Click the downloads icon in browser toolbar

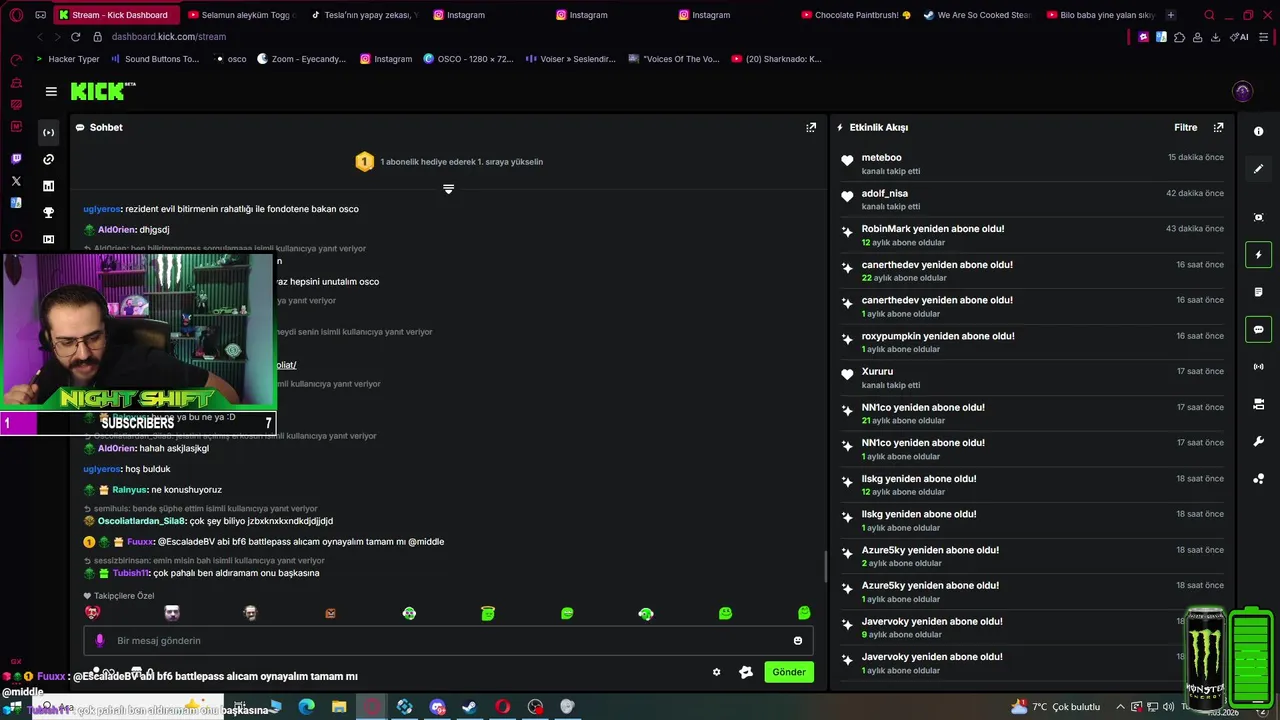(x=1215, y=37)
